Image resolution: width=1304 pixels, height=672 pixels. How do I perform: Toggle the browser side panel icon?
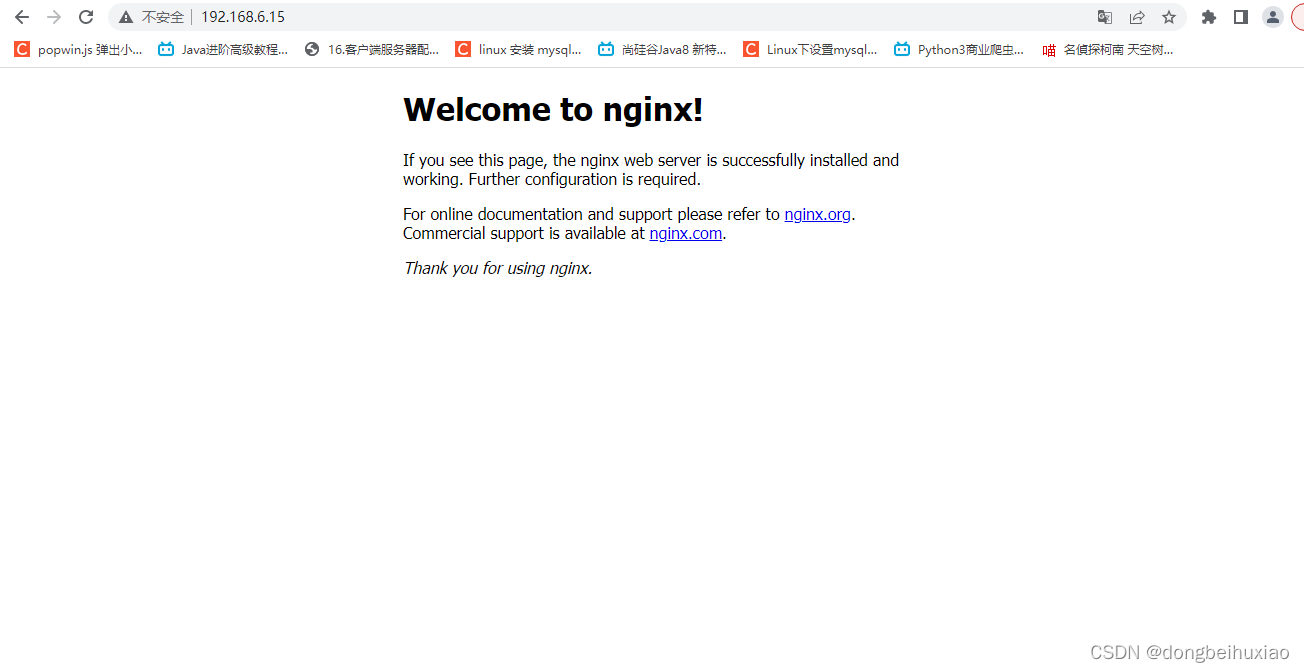tap(1241, 17)
